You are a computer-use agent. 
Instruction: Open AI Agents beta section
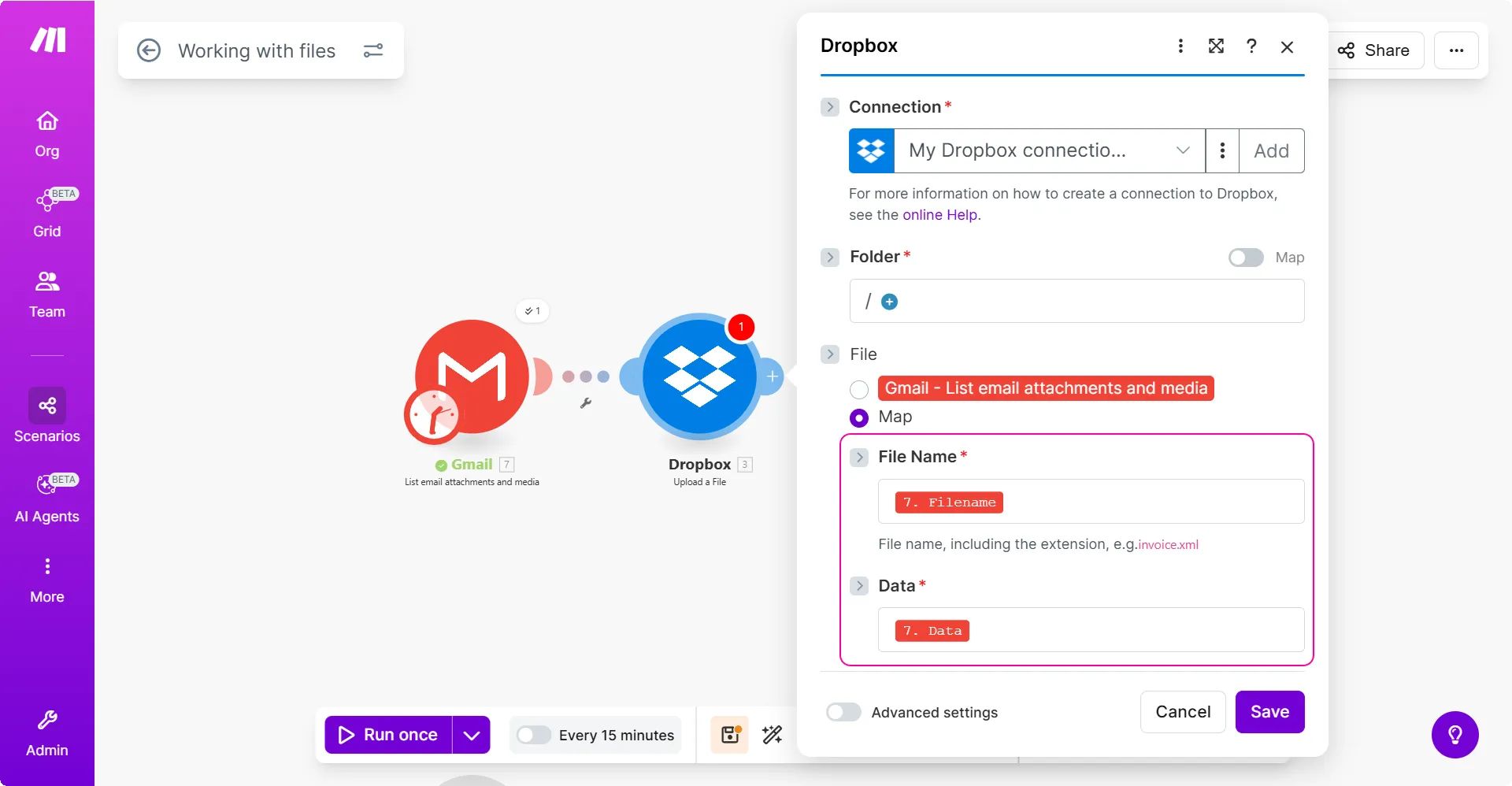pos(47,499)
